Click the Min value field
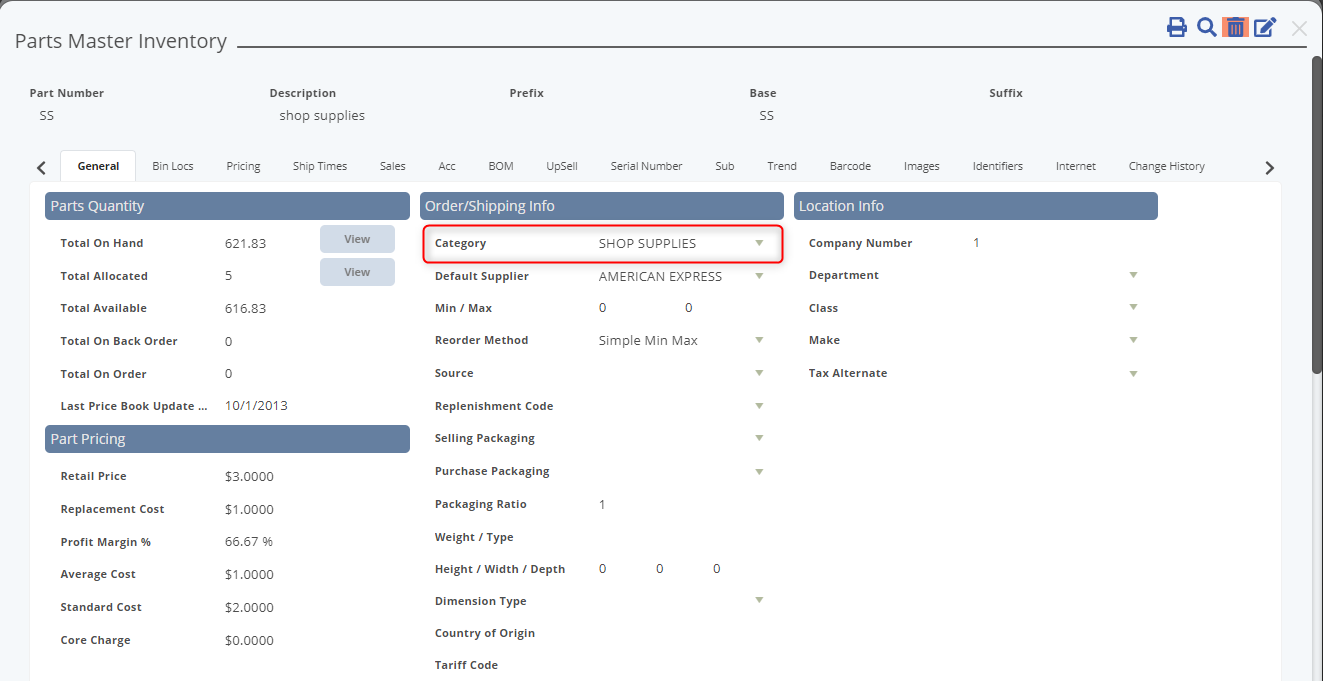1323x681 pixels. coord(602,308)
